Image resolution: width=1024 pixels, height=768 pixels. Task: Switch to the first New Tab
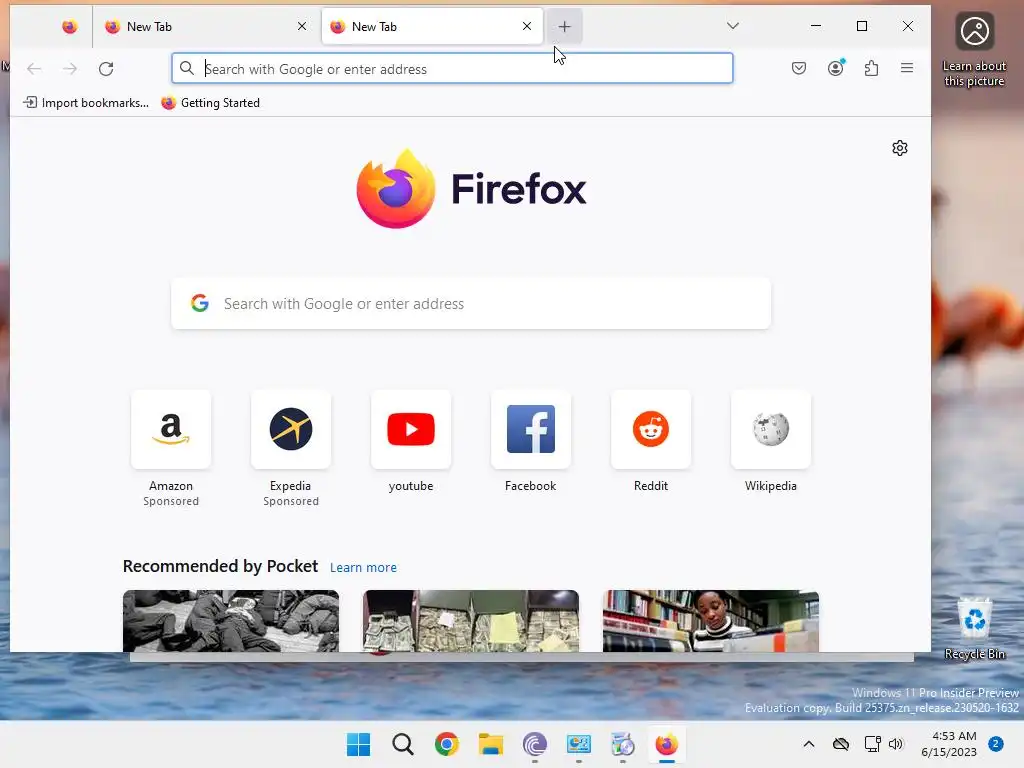point(196,27)
